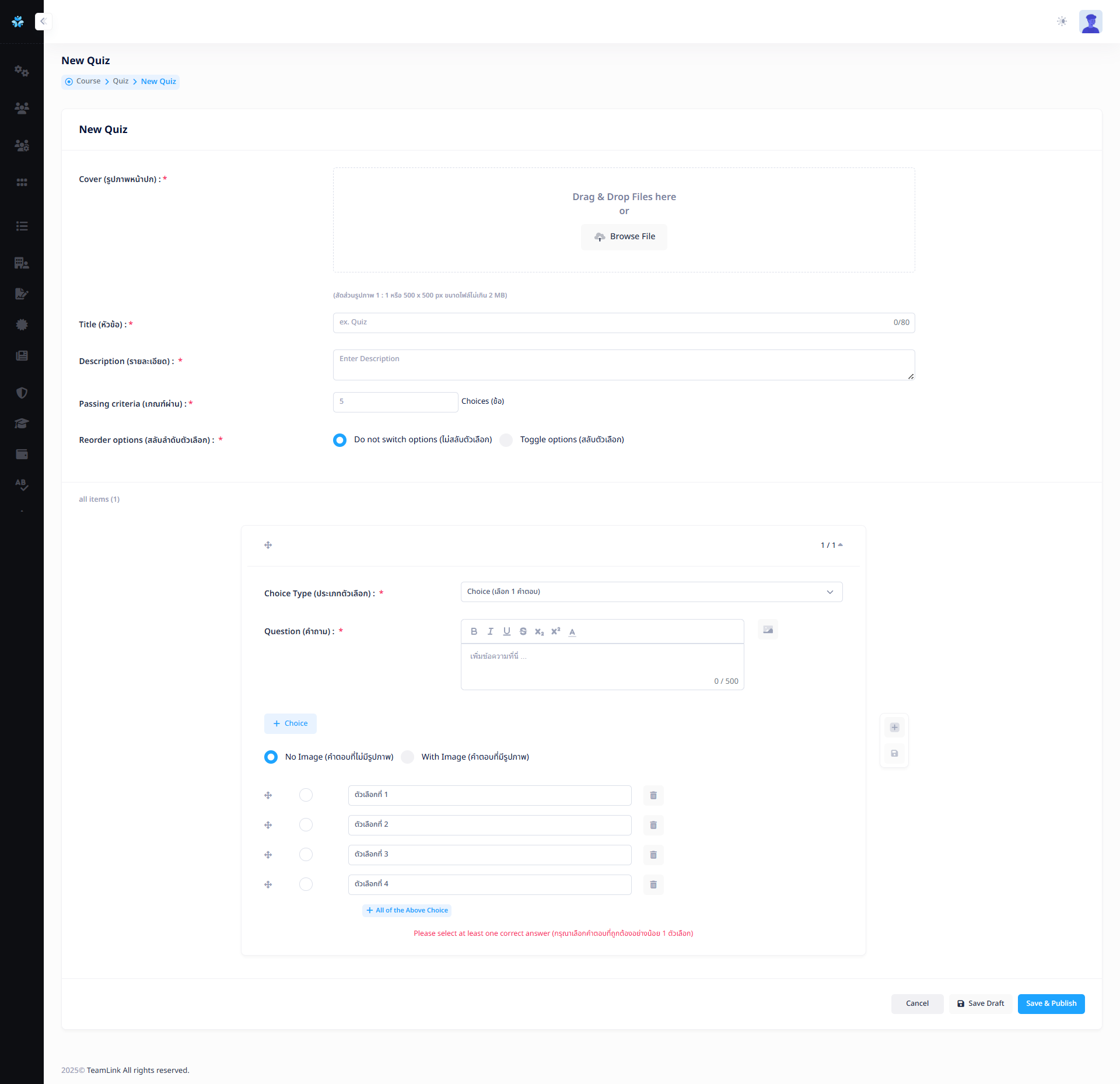Toggle the light/dark theme sun icon
Viewport: 1120px width, 1084px height.
click(1062, 21)
